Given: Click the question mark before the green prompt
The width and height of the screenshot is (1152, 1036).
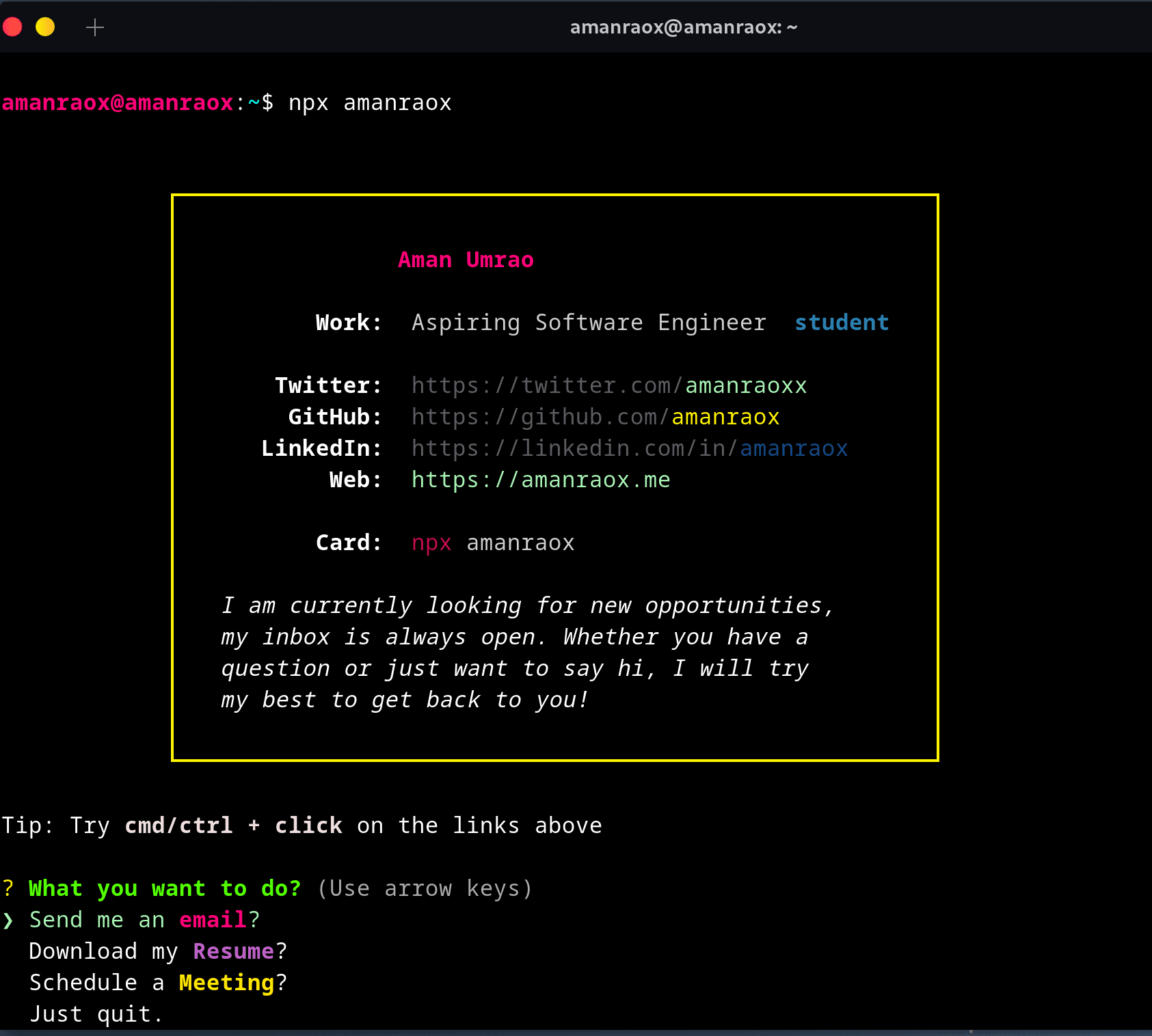Looking at the screenshot, I should click(8, 888).
